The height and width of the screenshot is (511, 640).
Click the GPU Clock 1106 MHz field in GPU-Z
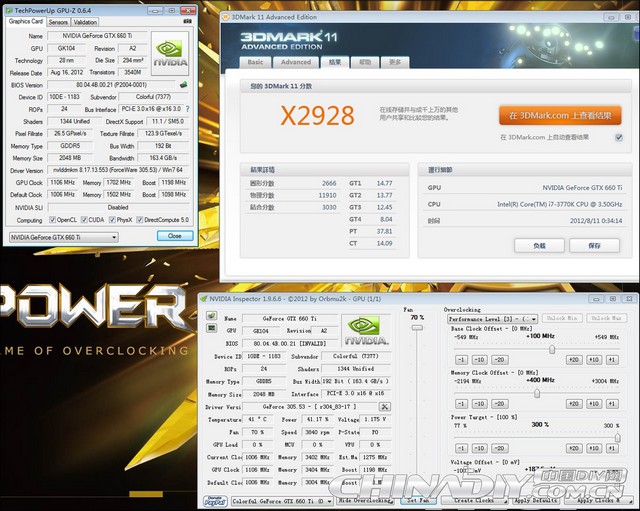(x=62, y=182)
